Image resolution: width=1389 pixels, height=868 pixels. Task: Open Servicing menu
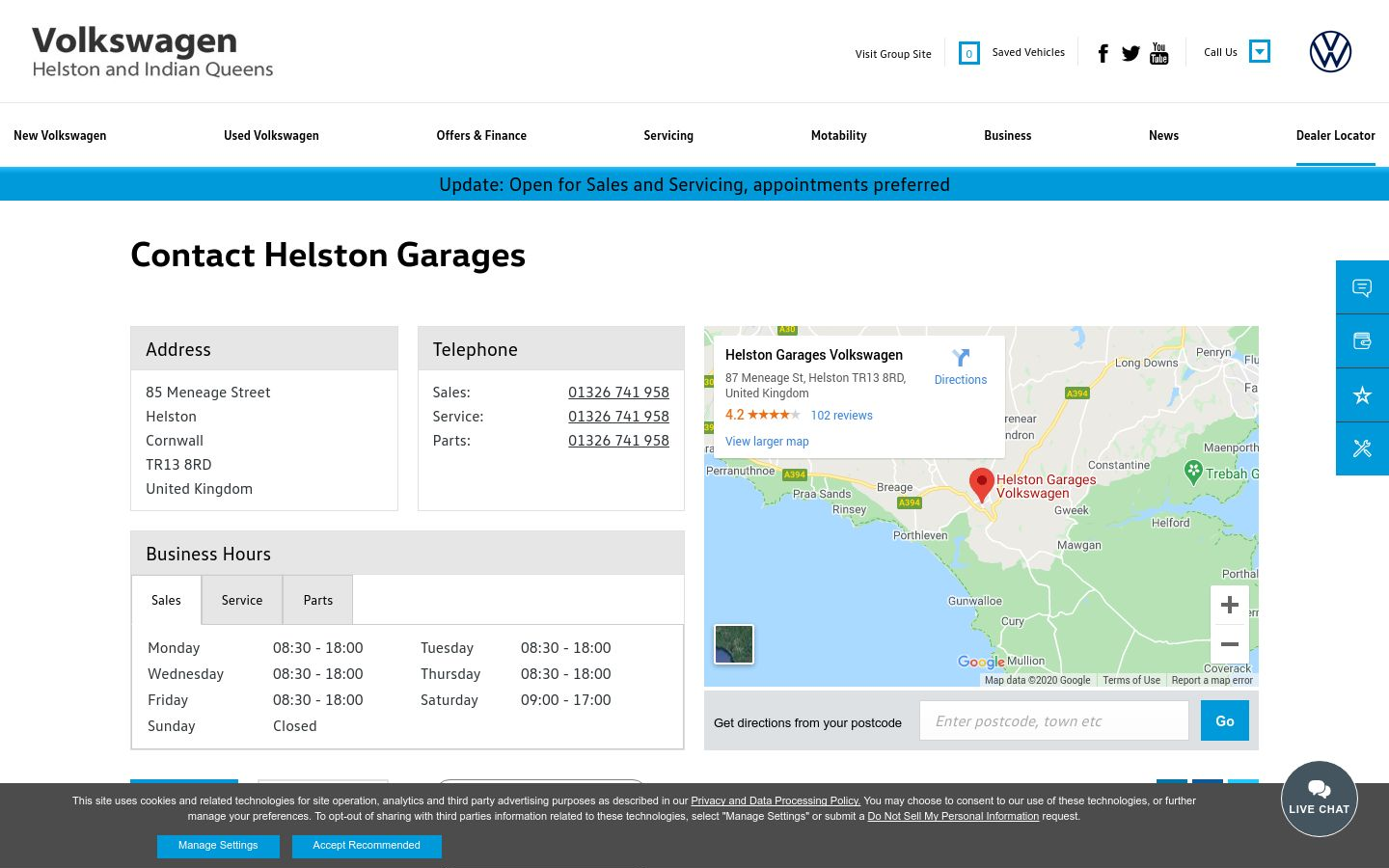coord(668,135)
